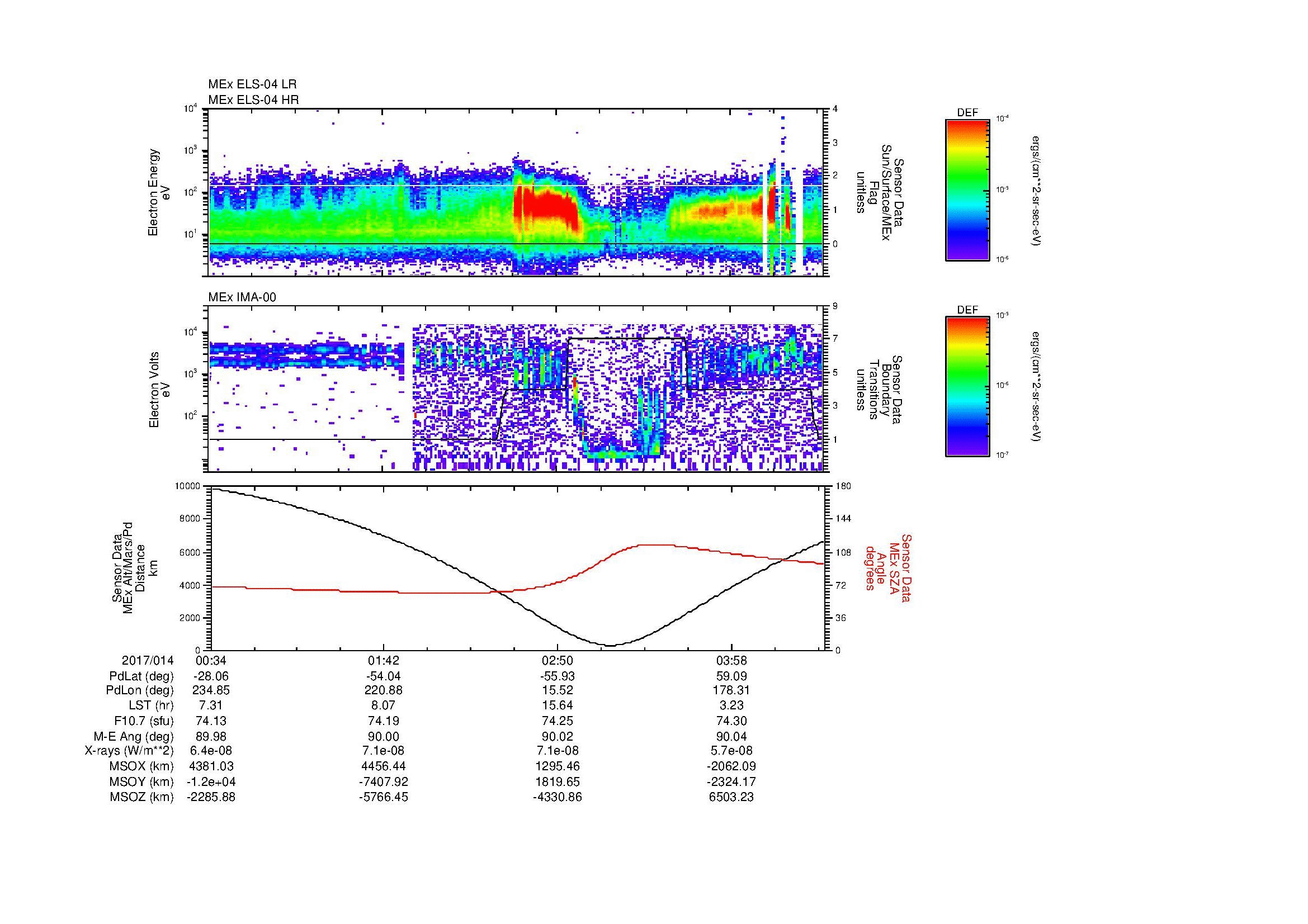Click the 'X-rays (W/m**2)' row label
1308x924 pixels.
129,751
